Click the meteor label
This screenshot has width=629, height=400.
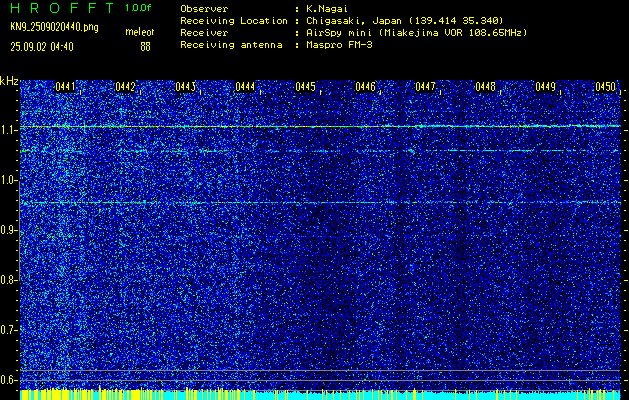click(139, 32)
